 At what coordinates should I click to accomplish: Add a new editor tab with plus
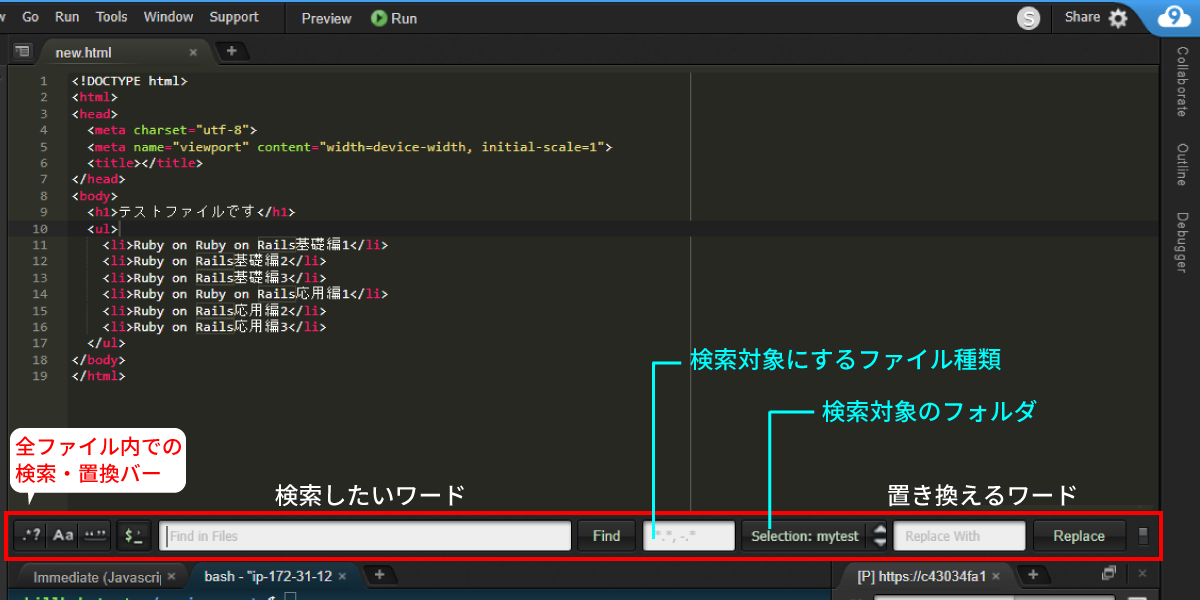click(231, 51)
